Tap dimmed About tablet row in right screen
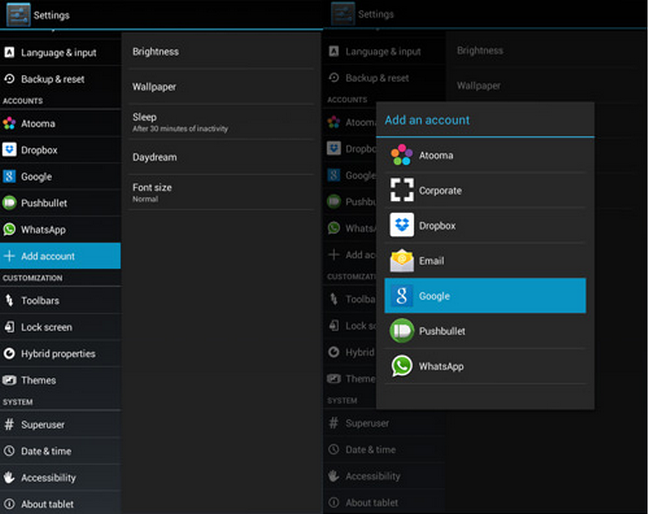Image resolution: width=650 pixels, height=514 pixels. tap(385, 502)
